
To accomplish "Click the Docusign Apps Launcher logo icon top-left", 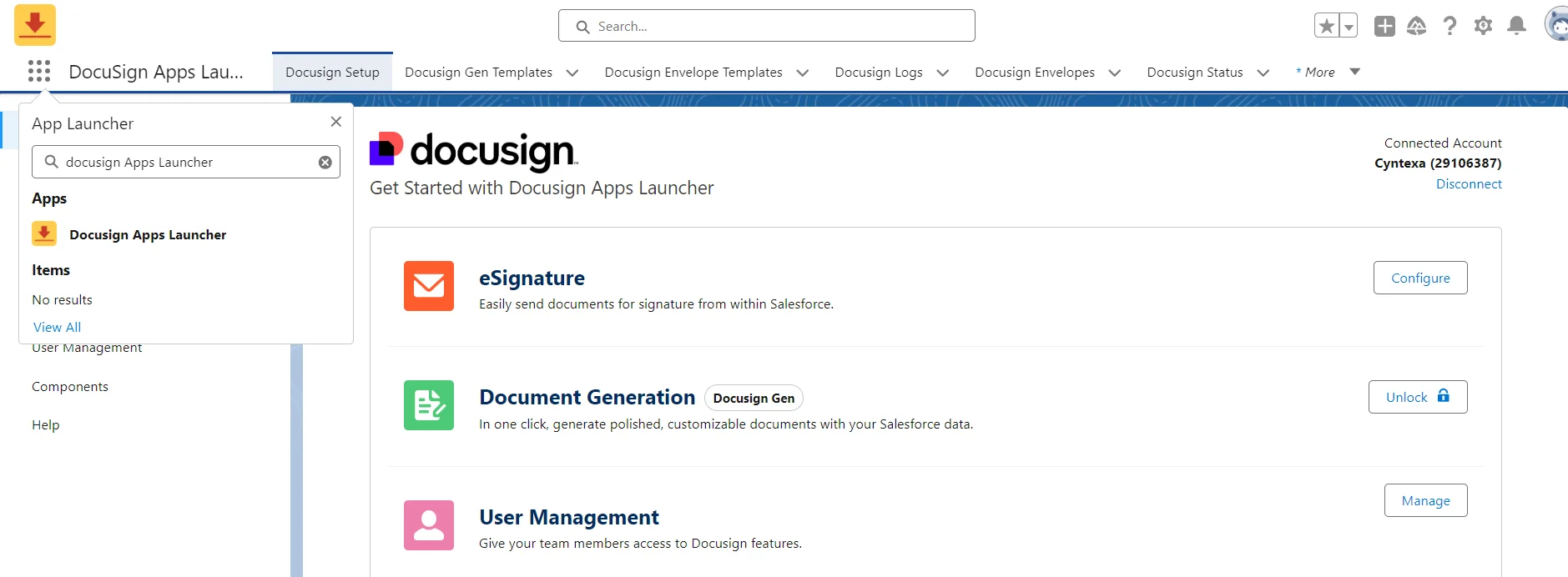I will coord(35,25).
